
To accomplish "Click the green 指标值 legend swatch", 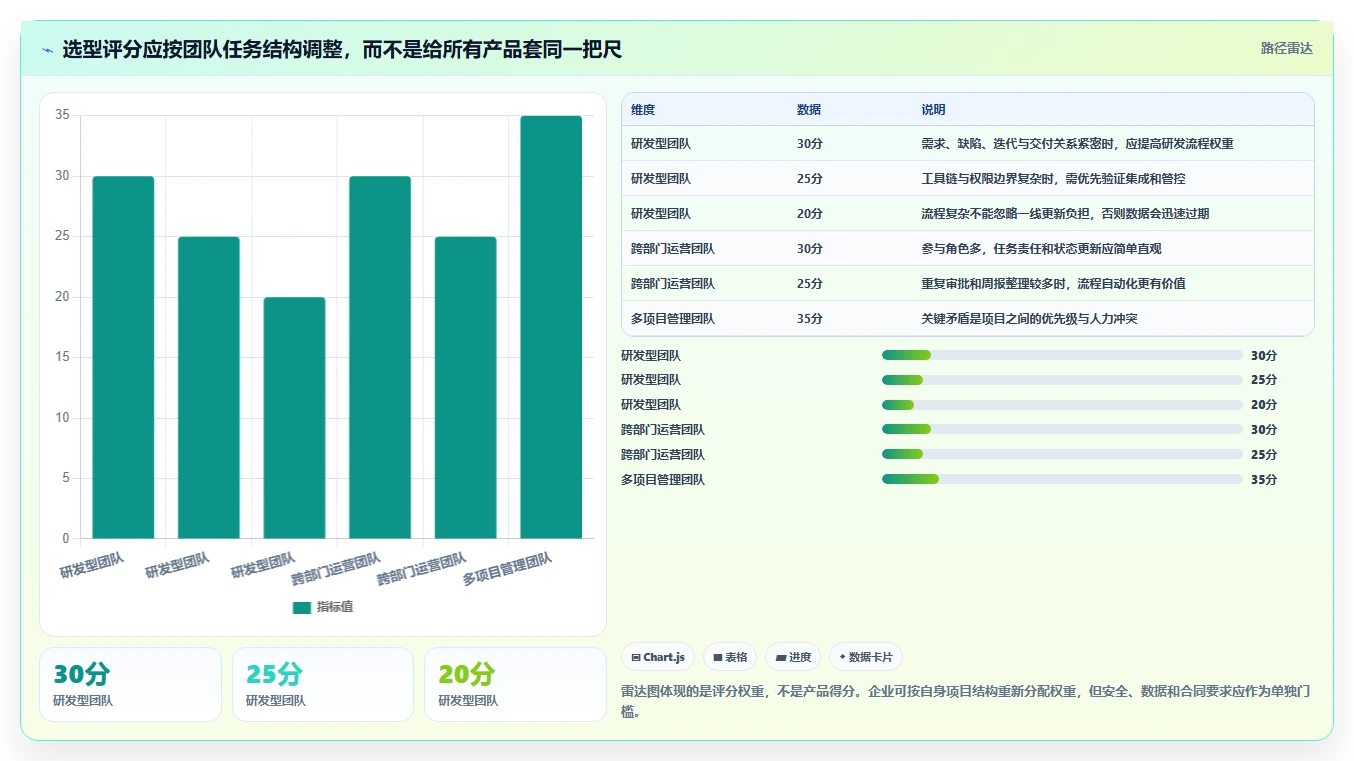I will point(302,608).
